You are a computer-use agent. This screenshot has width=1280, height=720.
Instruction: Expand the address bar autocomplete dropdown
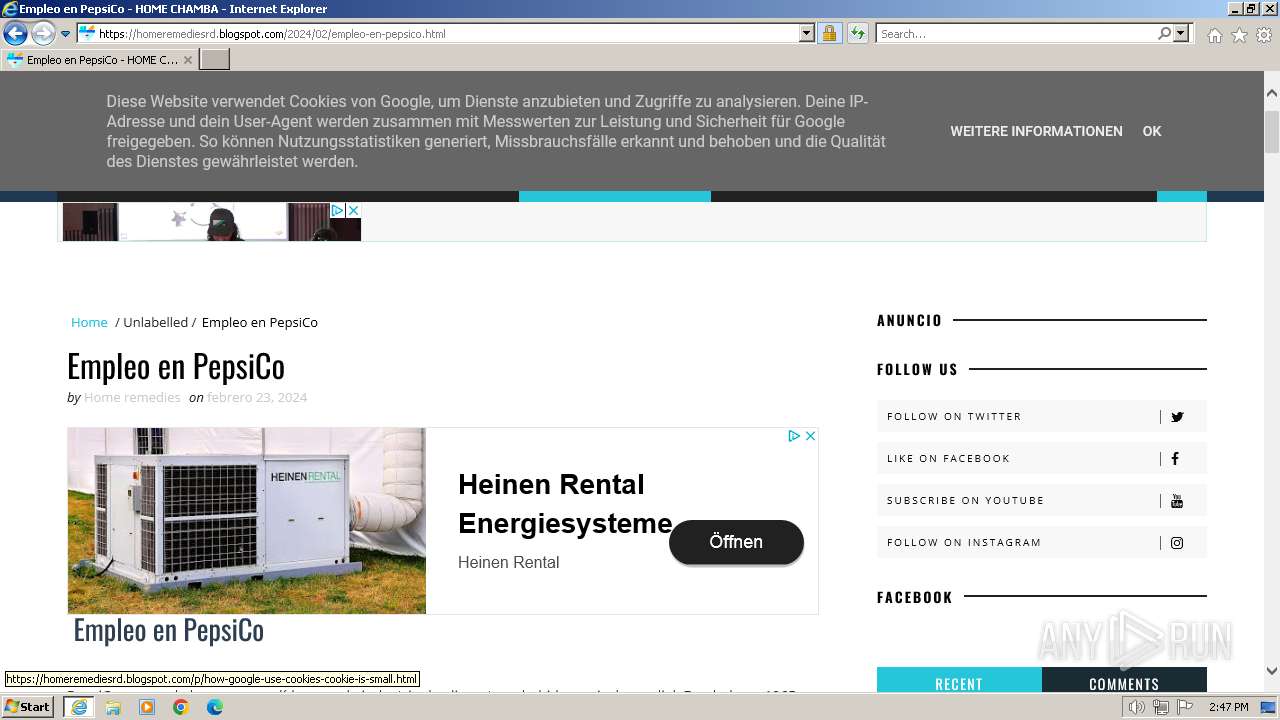807,33
